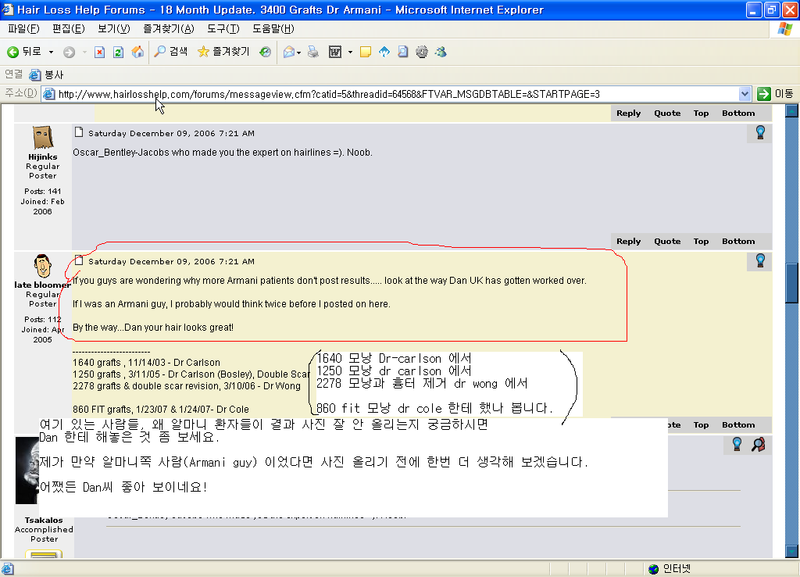Open the 편집(E) menu
Viewport: 800px width, 577px height.
(68, 29)
